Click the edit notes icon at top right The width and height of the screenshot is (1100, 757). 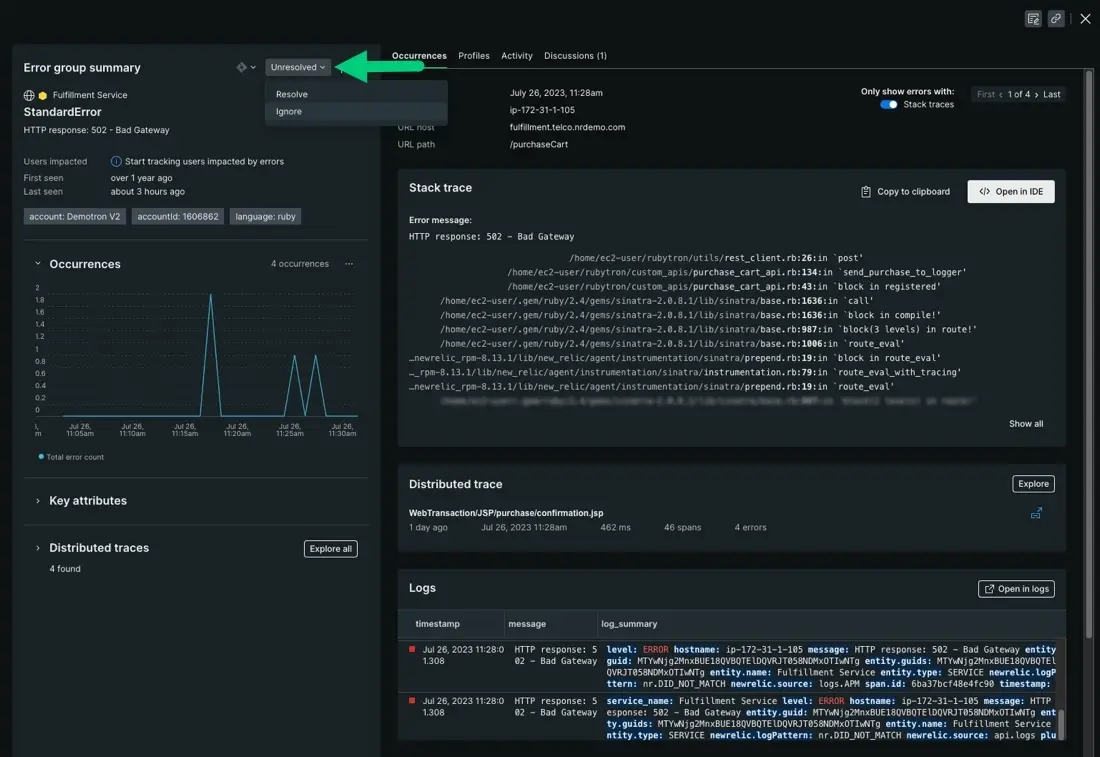1034,18
